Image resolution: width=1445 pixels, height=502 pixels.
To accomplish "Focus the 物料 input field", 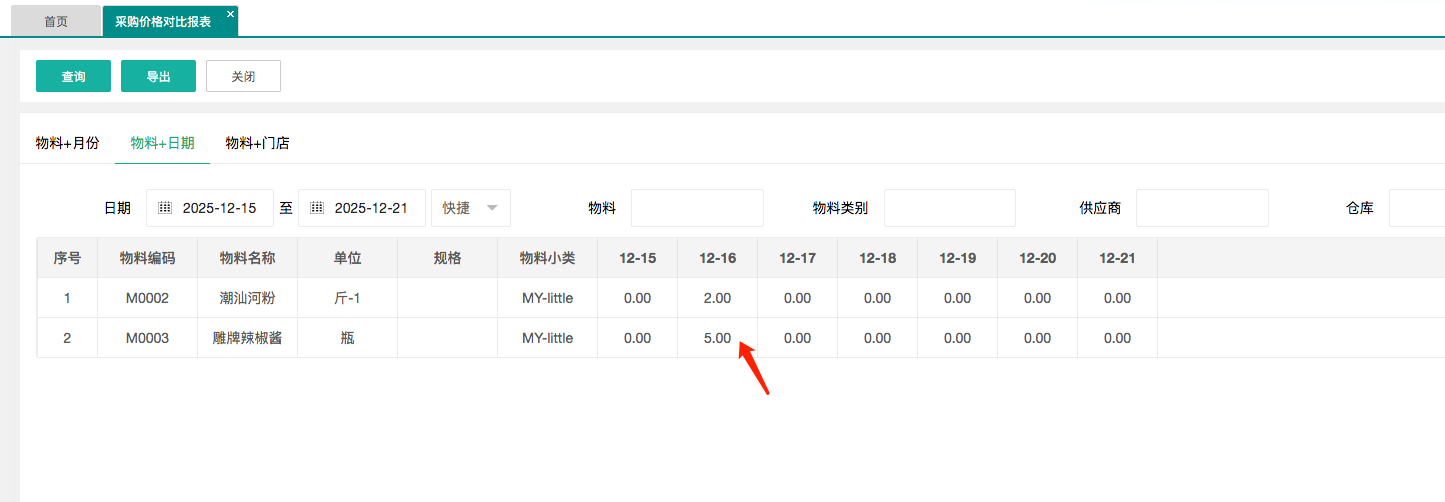I will pos(697,208).
